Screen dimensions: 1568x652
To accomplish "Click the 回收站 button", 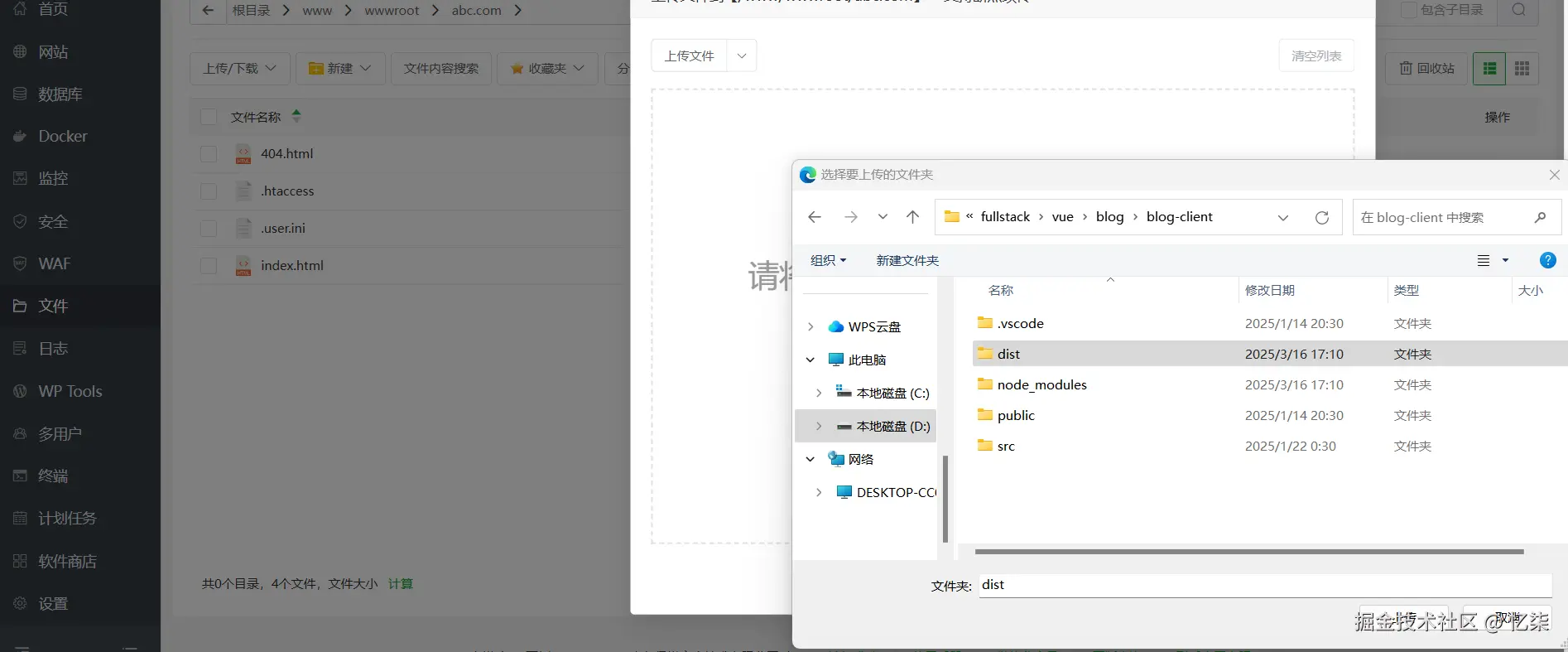I will click(x=1426, y=69).
